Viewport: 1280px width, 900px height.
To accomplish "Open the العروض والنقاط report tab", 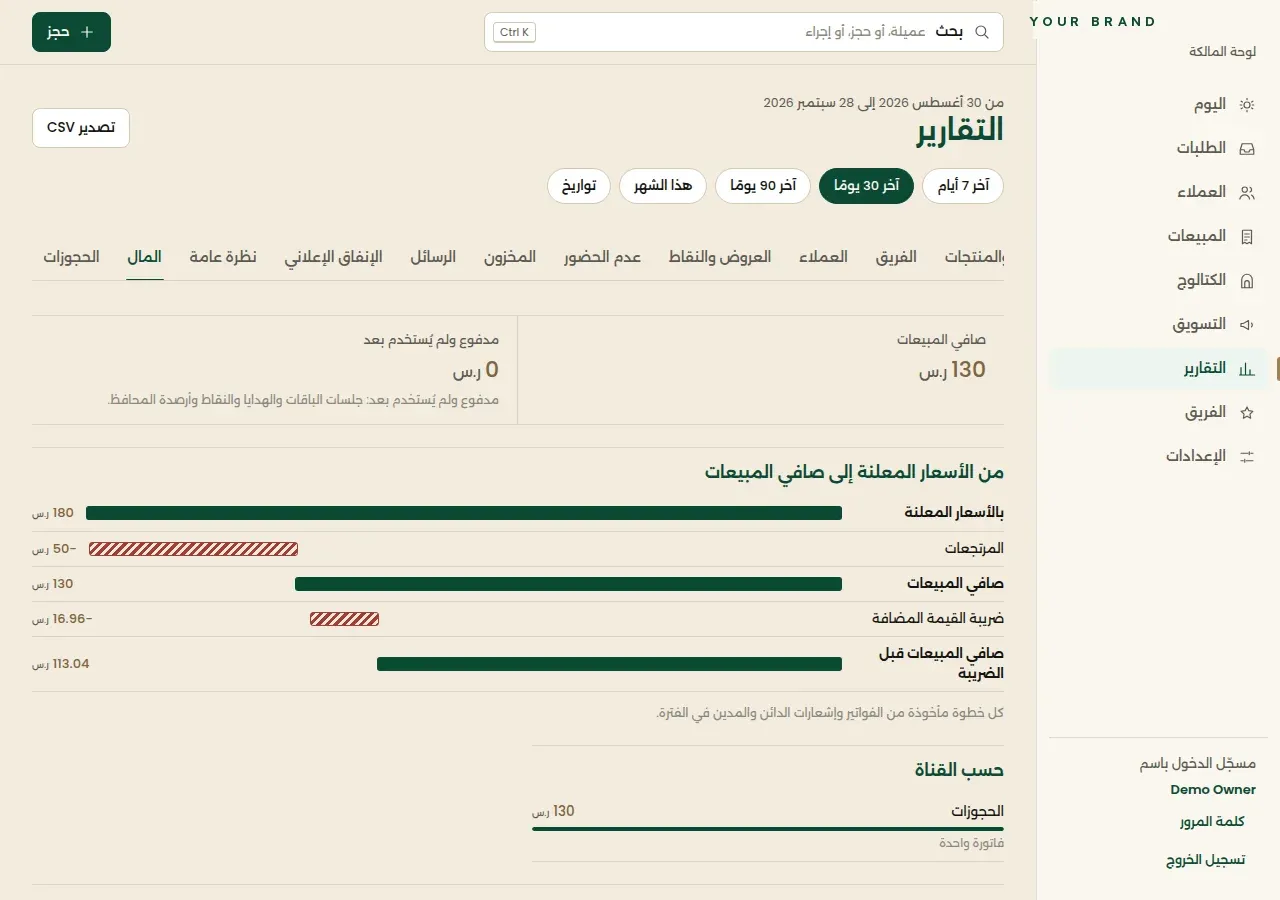I will point(720,257).
